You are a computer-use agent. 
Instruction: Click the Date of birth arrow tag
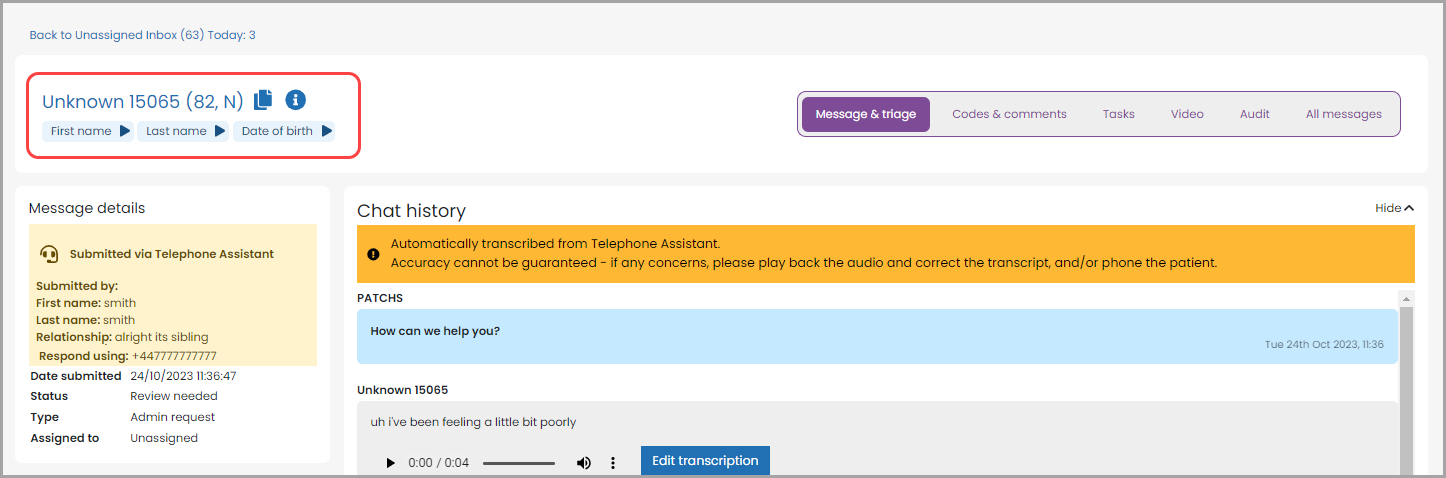pos(284,131)
